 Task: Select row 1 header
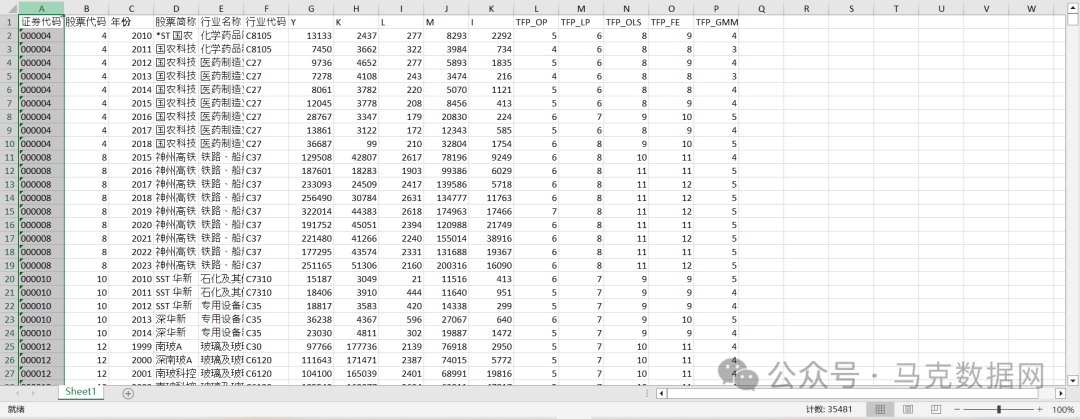10,22
